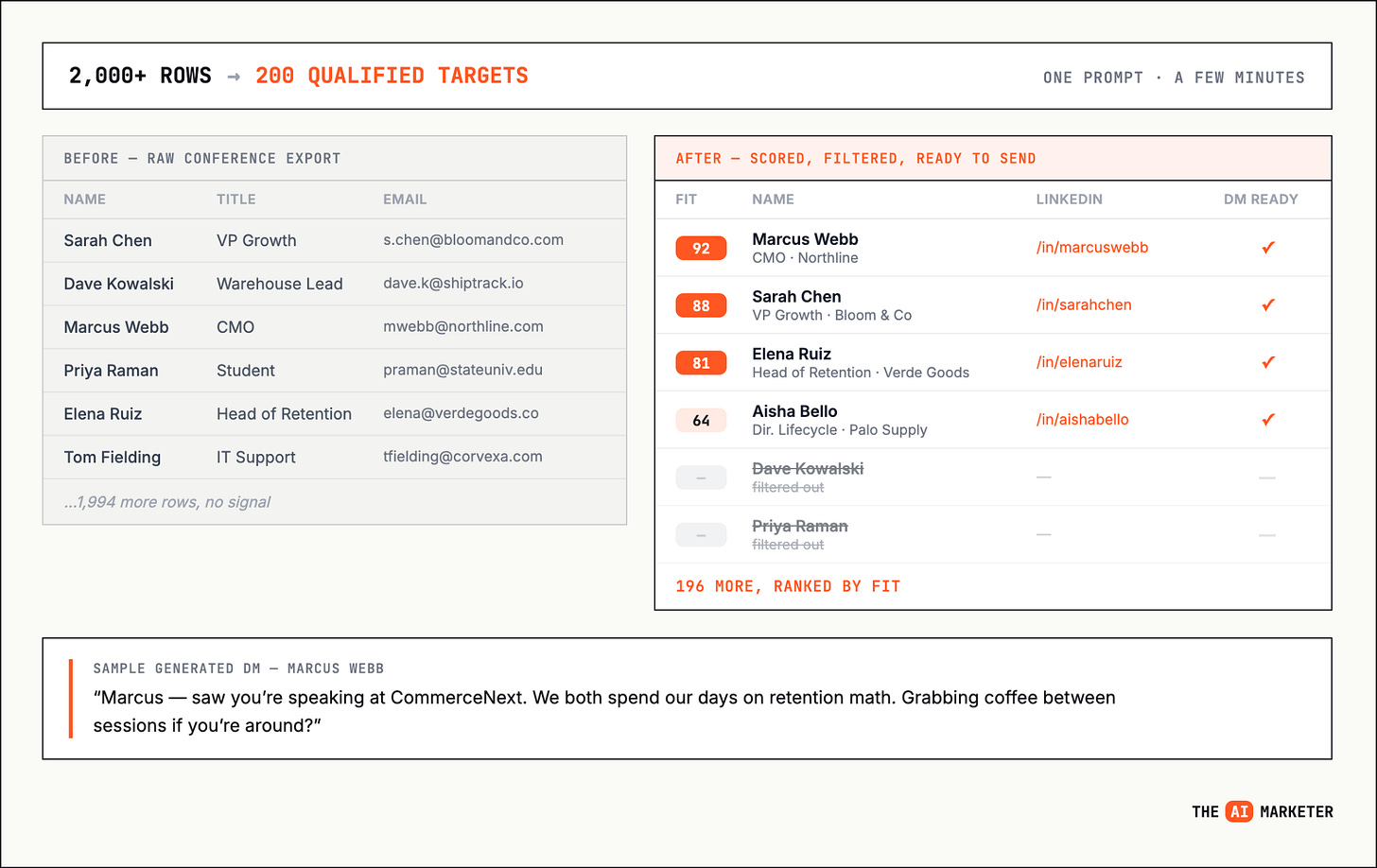The width and height of the screenshot is (1377, 868).
Task: Click Marcus Webb in the scored table
Action: click(x=805, y=239)
